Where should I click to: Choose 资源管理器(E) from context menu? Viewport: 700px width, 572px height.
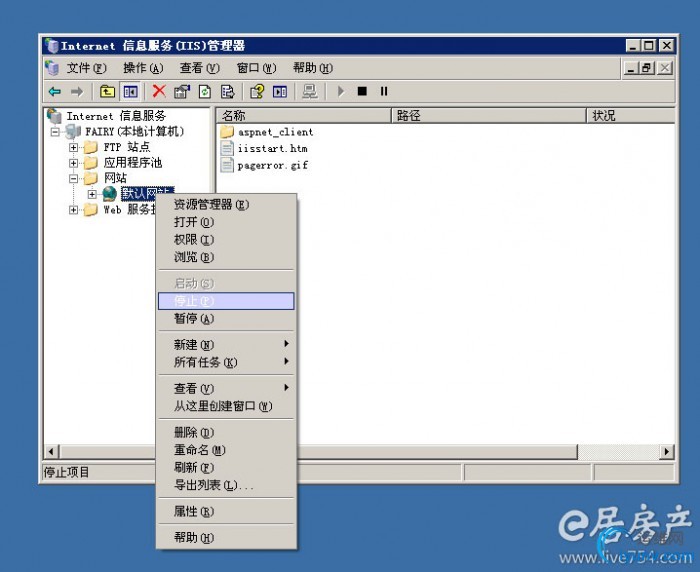226,205
